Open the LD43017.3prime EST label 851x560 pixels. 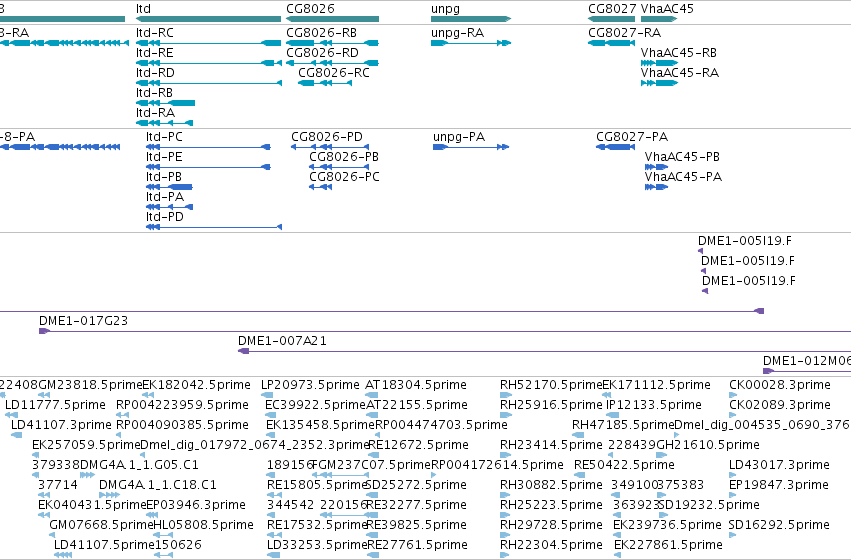coord(779,465)
